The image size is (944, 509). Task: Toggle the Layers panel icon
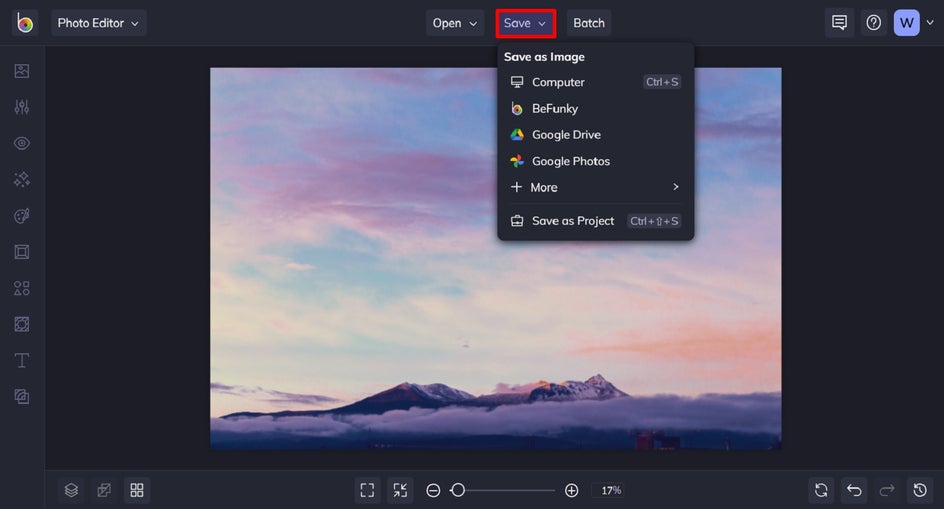pyautogui.click(x=71, y=490)
